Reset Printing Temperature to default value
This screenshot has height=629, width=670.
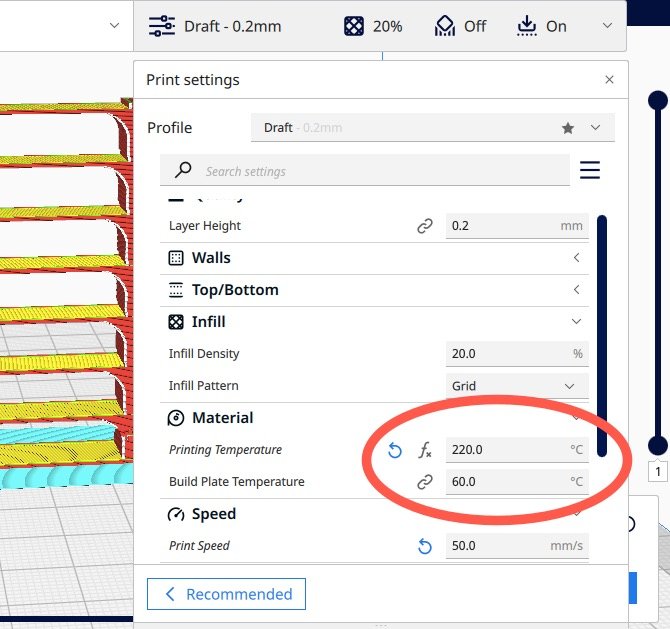(x=395, y=450)
